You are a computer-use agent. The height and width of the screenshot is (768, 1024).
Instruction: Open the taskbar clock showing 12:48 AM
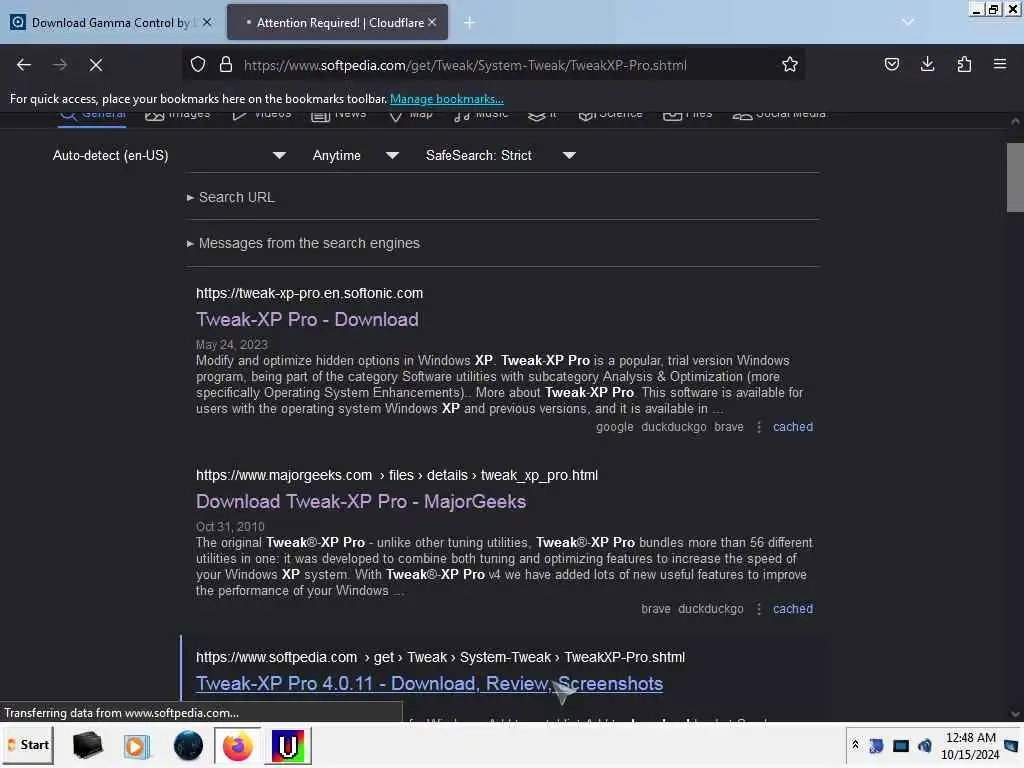[970, 746]
